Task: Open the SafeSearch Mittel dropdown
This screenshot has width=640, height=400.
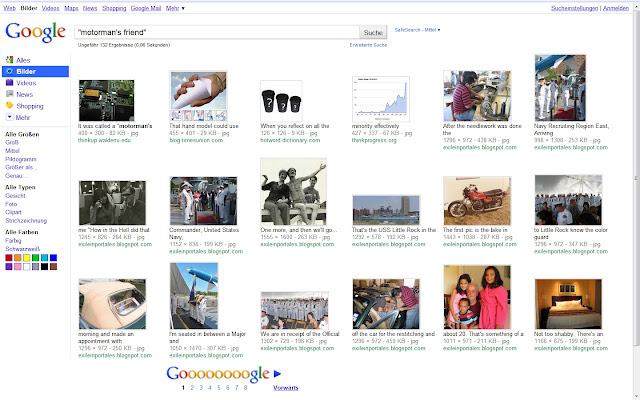Action: tap(417, 30)
